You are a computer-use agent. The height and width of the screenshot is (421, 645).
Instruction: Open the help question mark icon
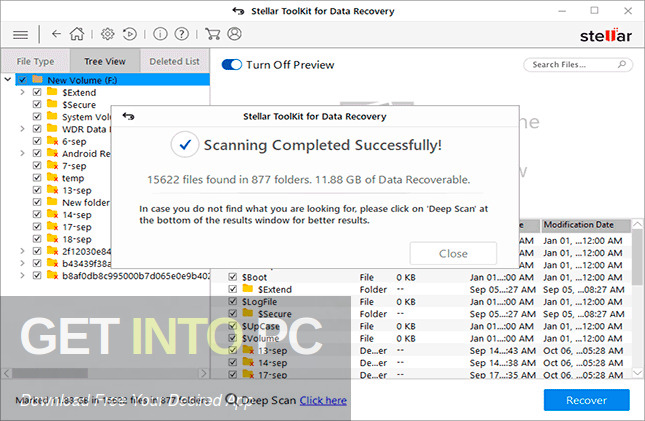[x=181, y=34]
